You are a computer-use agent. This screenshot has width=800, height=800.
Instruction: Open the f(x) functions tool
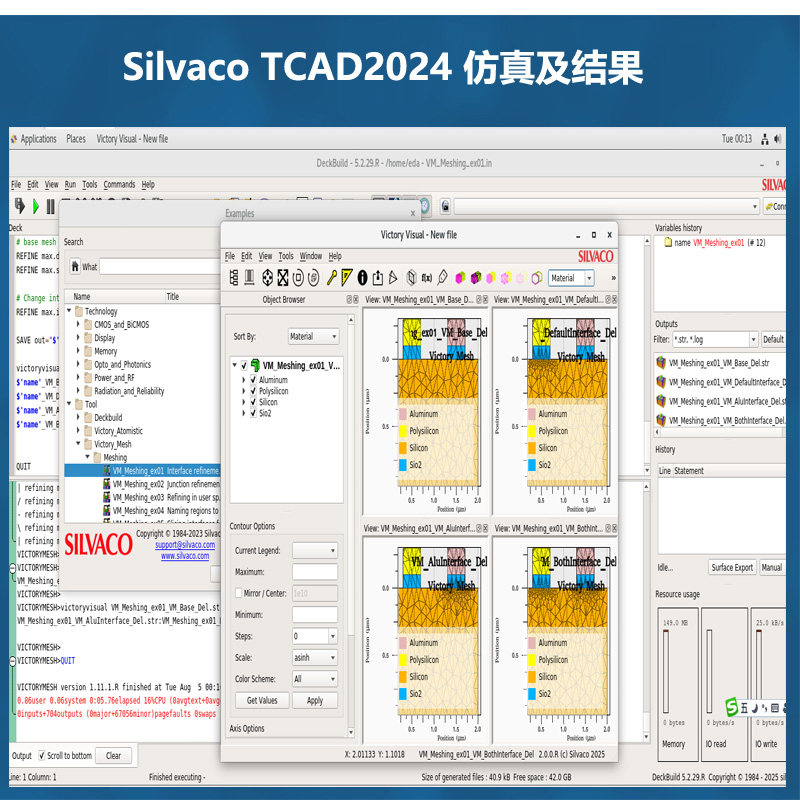pos(427,278)
